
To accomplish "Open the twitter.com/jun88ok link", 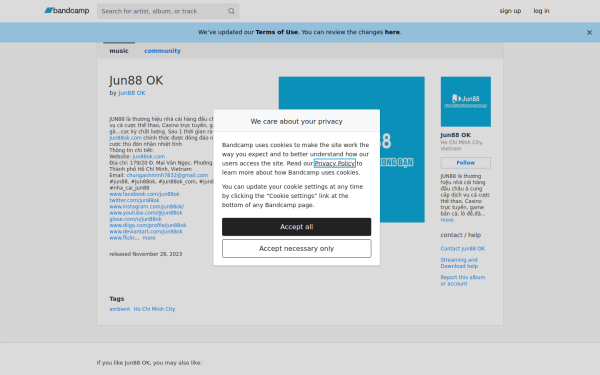I will (x=134, y=200).
